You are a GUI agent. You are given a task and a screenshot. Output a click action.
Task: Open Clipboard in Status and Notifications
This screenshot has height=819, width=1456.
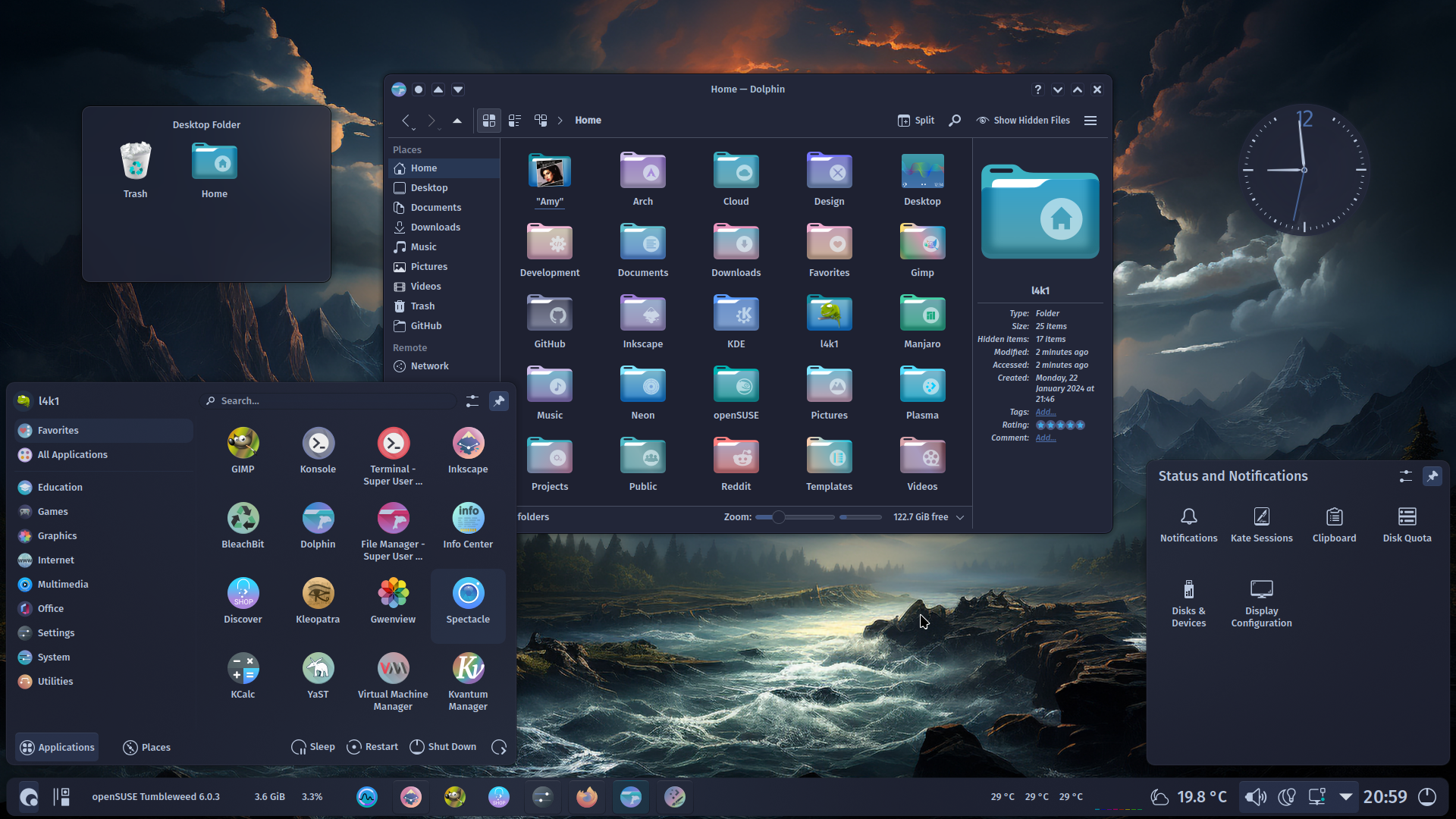1334,525
